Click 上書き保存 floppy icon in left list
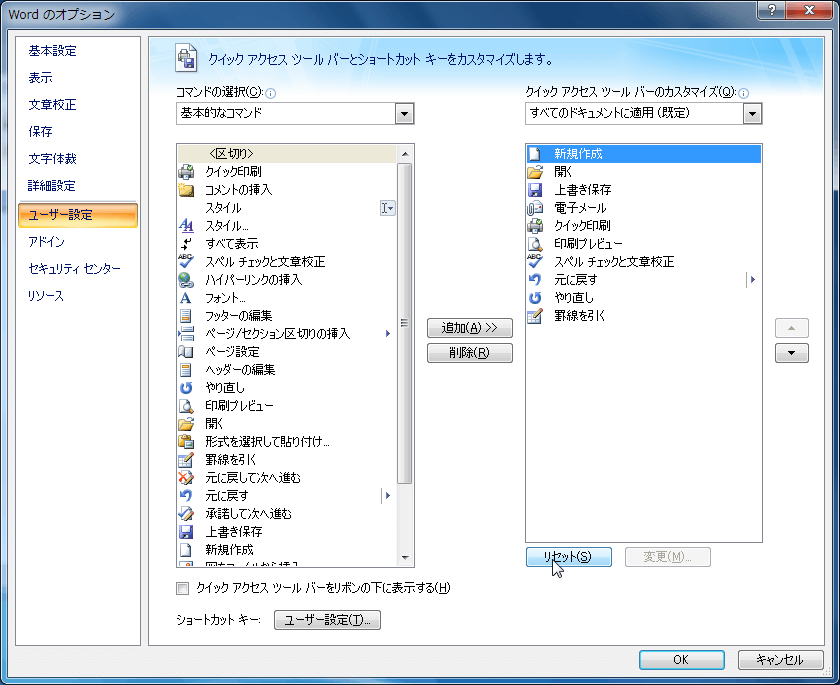The height and width of the screenshot is (685, 840). (186, 531)
